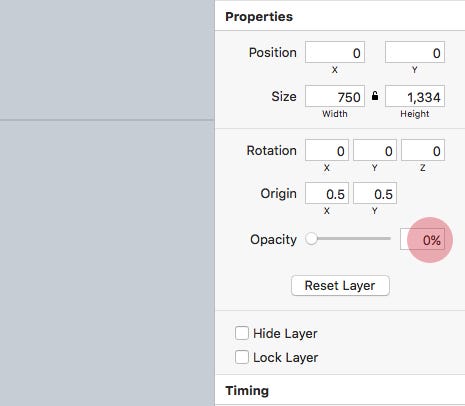Select the Size Width field showing 750
465x406 pixels.
coord(335,96)
